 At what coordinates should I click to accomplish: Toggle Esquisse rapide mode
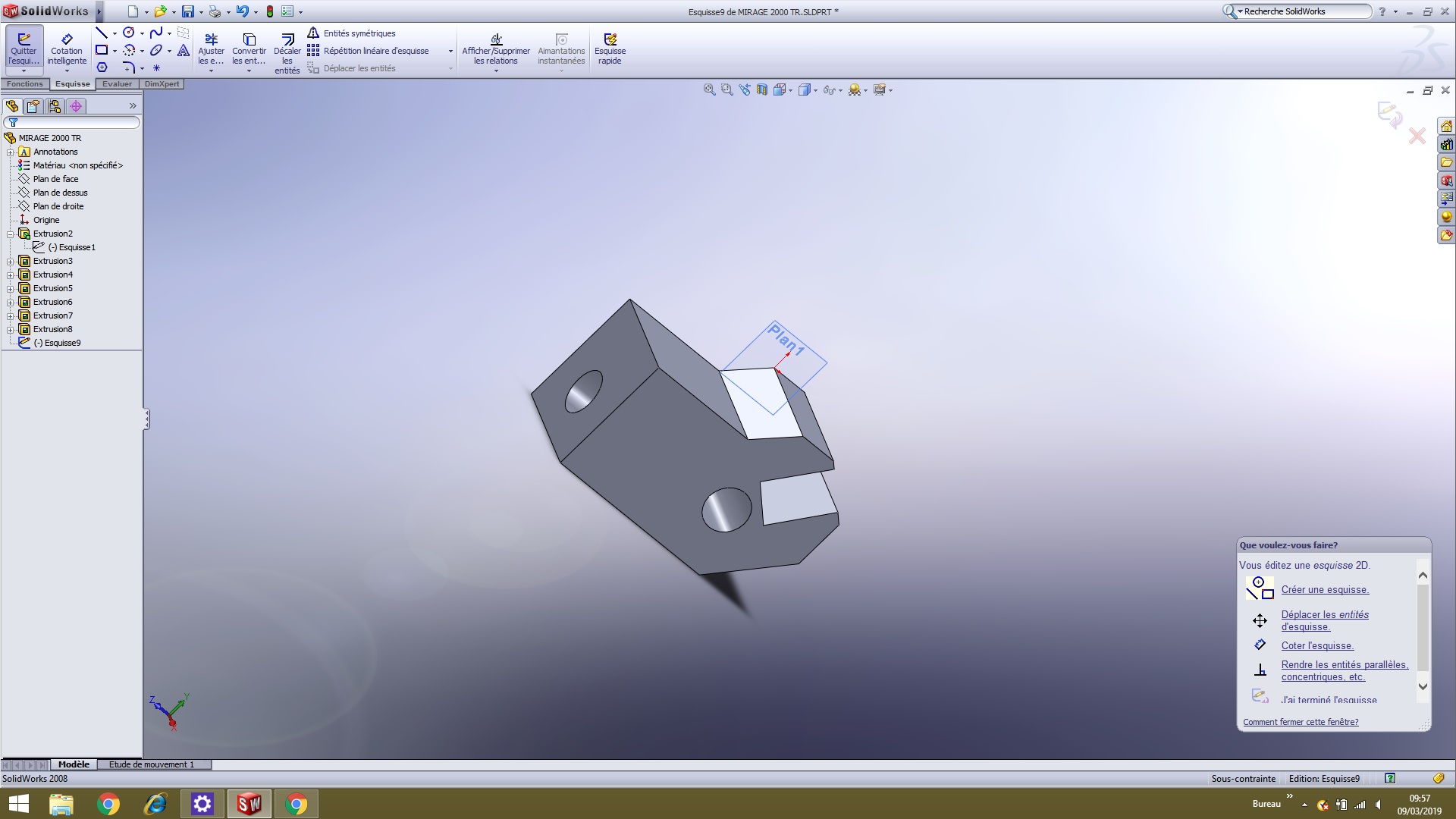(x=610, y=49)
